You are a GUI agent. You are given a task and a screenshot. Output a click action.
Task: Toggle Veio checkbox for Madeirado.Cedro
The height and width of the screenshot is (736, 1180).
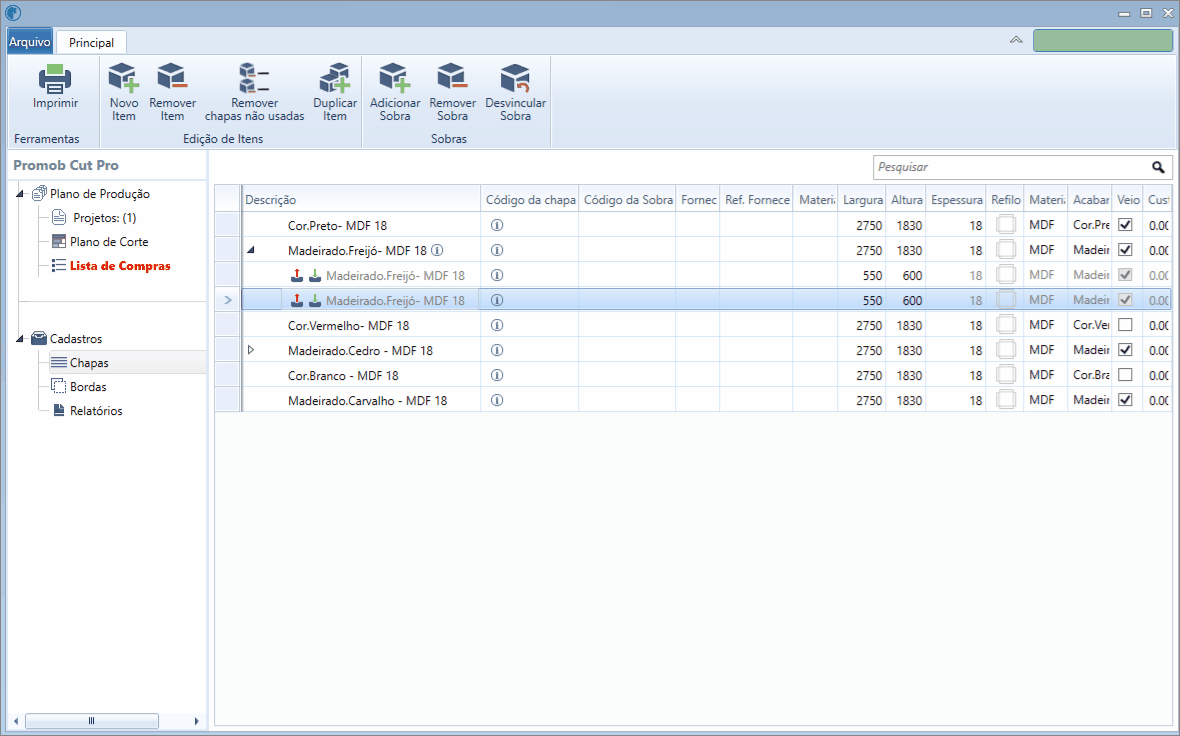(1125, 350)
